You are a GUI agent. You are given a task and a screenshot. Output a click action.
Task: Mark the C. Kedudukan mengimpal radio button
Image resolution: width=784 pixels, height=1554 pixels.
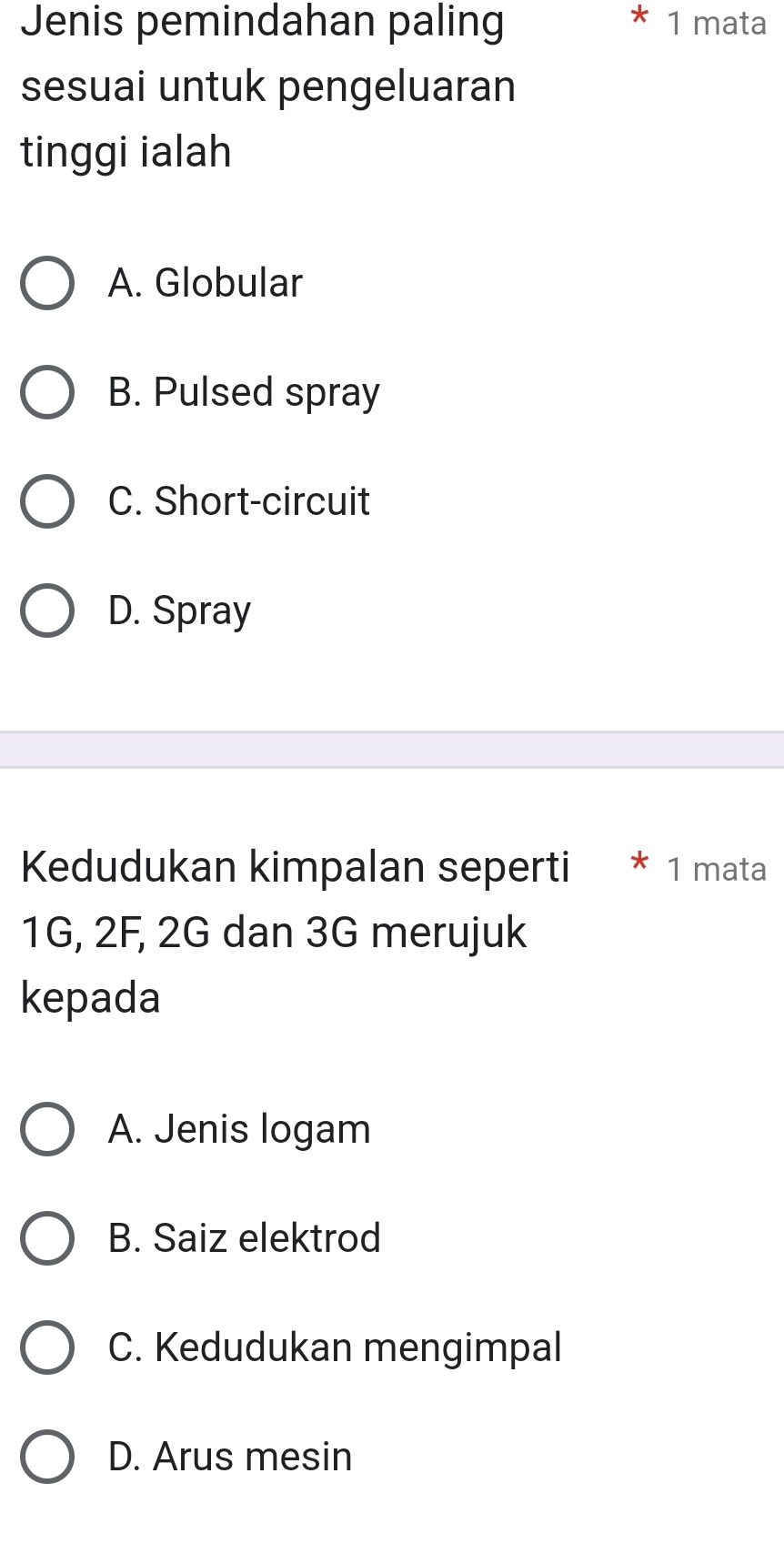pyautogui.click(x=47, y=1347)
